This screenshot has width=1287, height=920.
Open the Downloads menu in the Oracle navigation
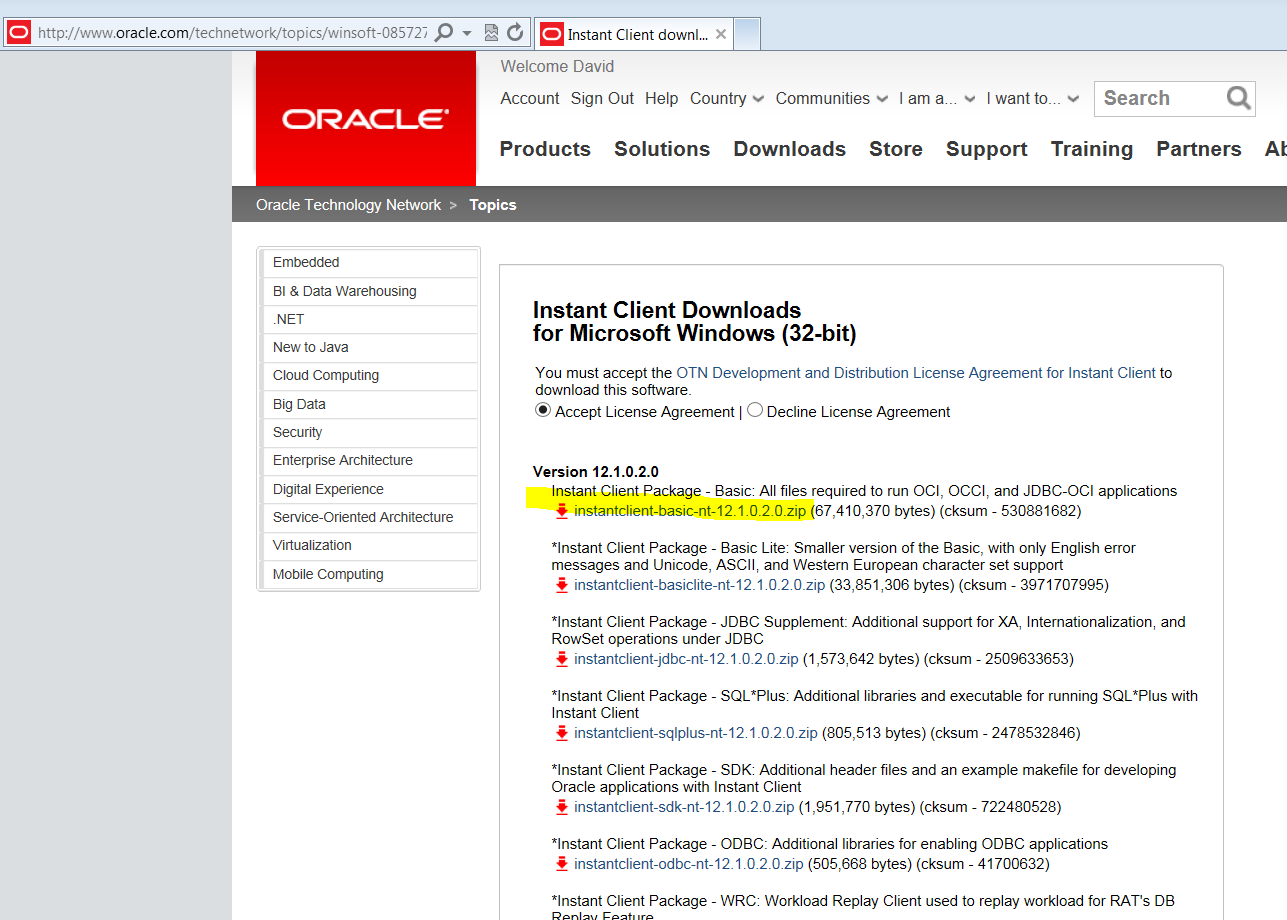(789, 148)
